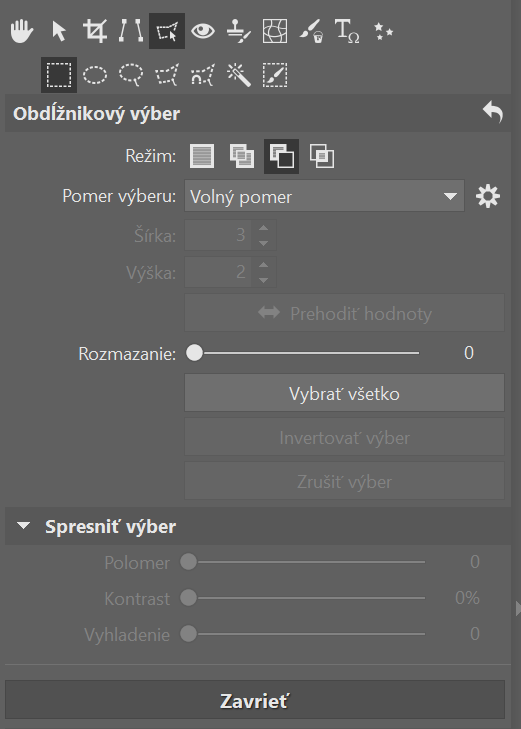This screenshot has width=521, height=729.
Task: Click the Vybrať všetko button
Action: pos(344,393)
